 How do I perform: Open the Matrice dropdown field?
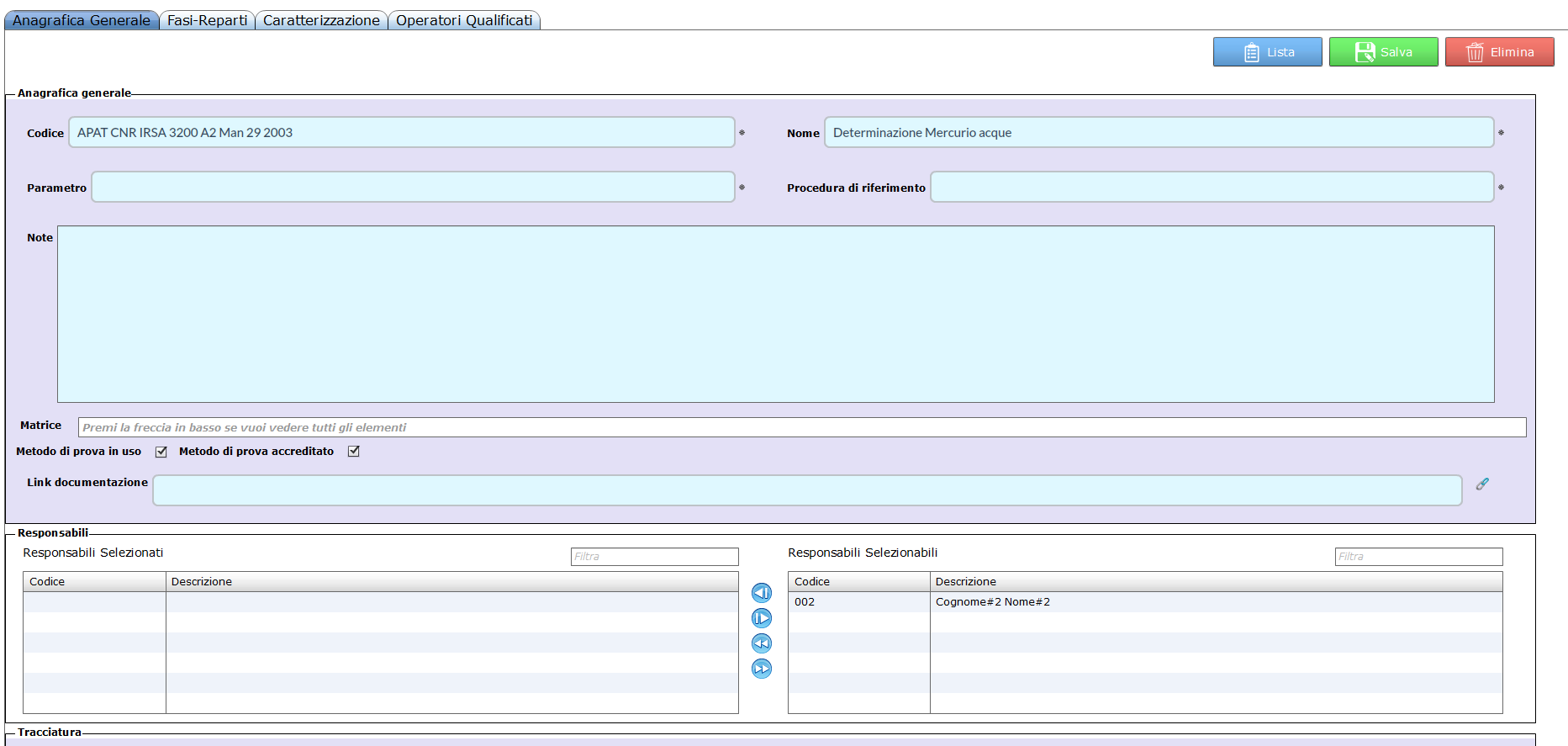(x=802, y=427)
